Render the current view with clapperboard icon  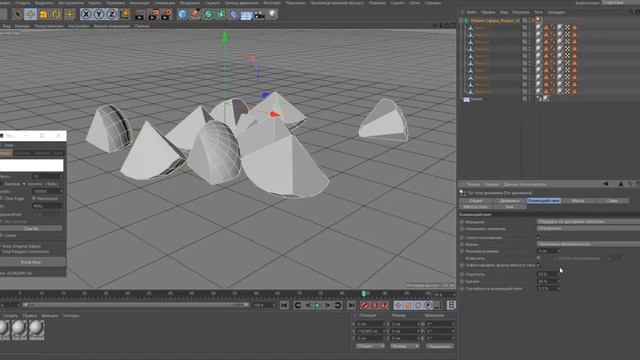tap(140, 15)
